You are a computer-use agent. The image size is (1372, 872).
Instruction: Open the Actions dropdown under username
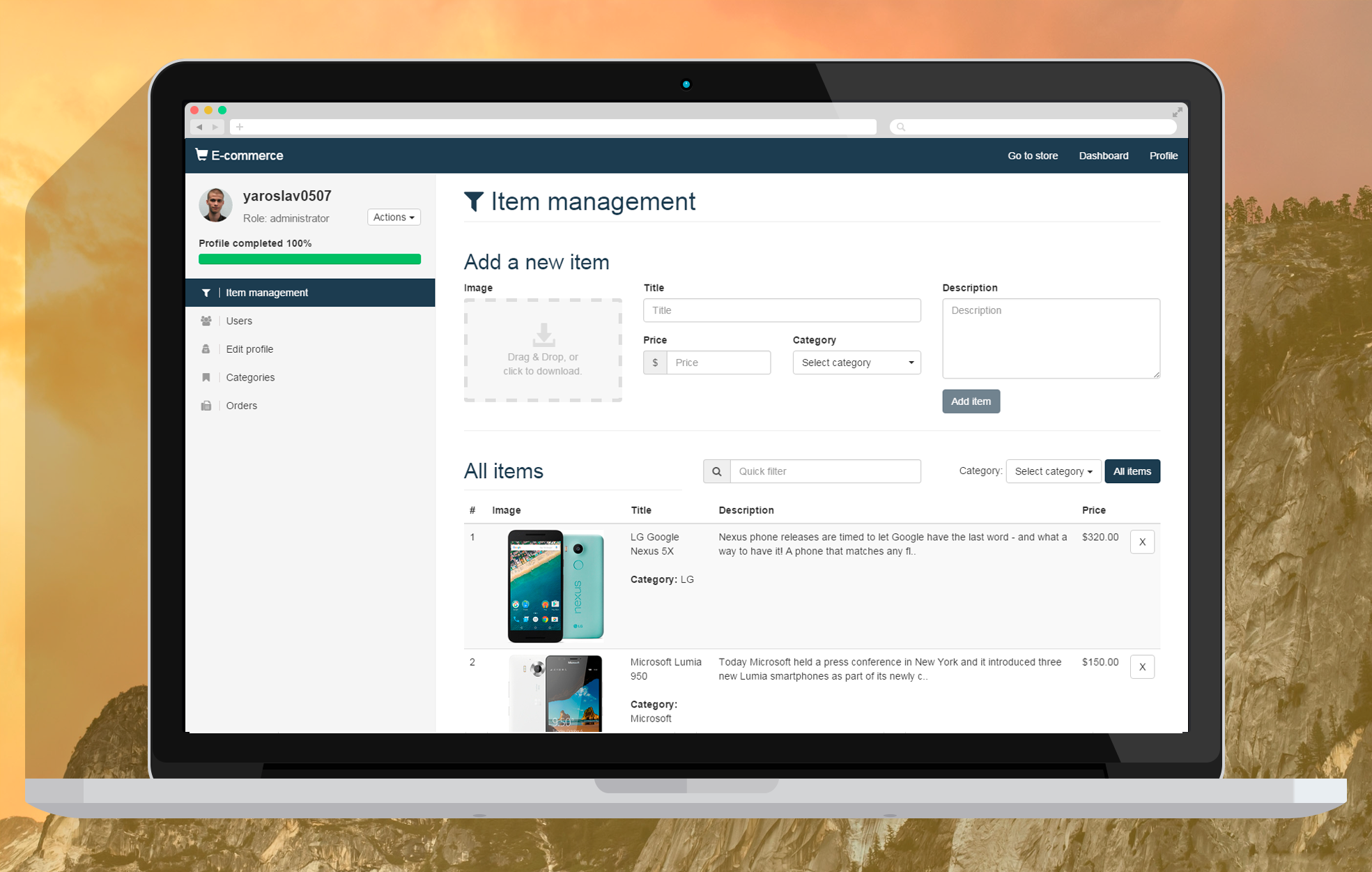pos(394,217)
